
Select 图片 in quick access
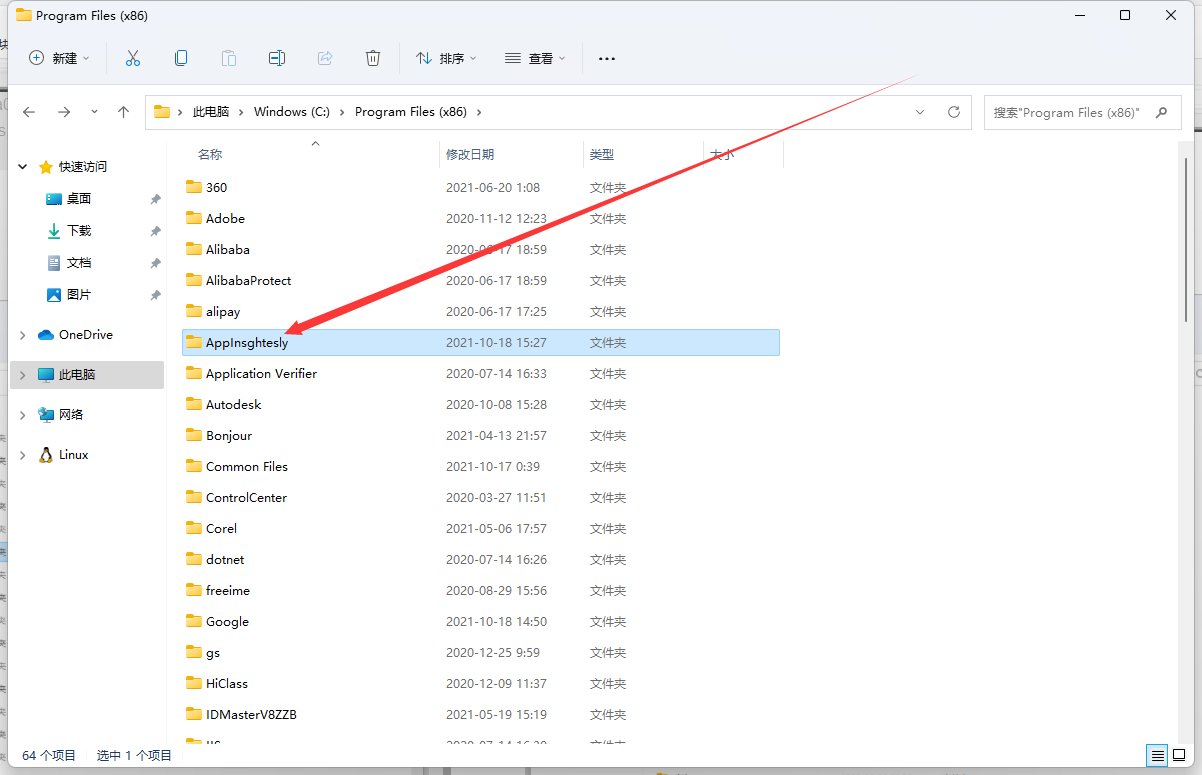point(79,295)
